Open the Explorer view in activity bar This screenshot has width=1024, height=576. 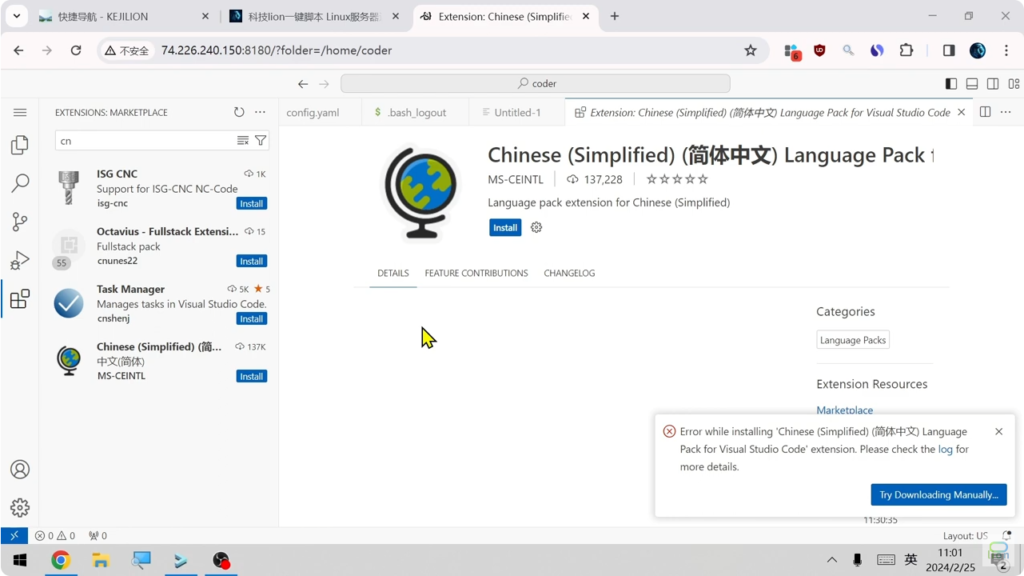tap(19, 146)
